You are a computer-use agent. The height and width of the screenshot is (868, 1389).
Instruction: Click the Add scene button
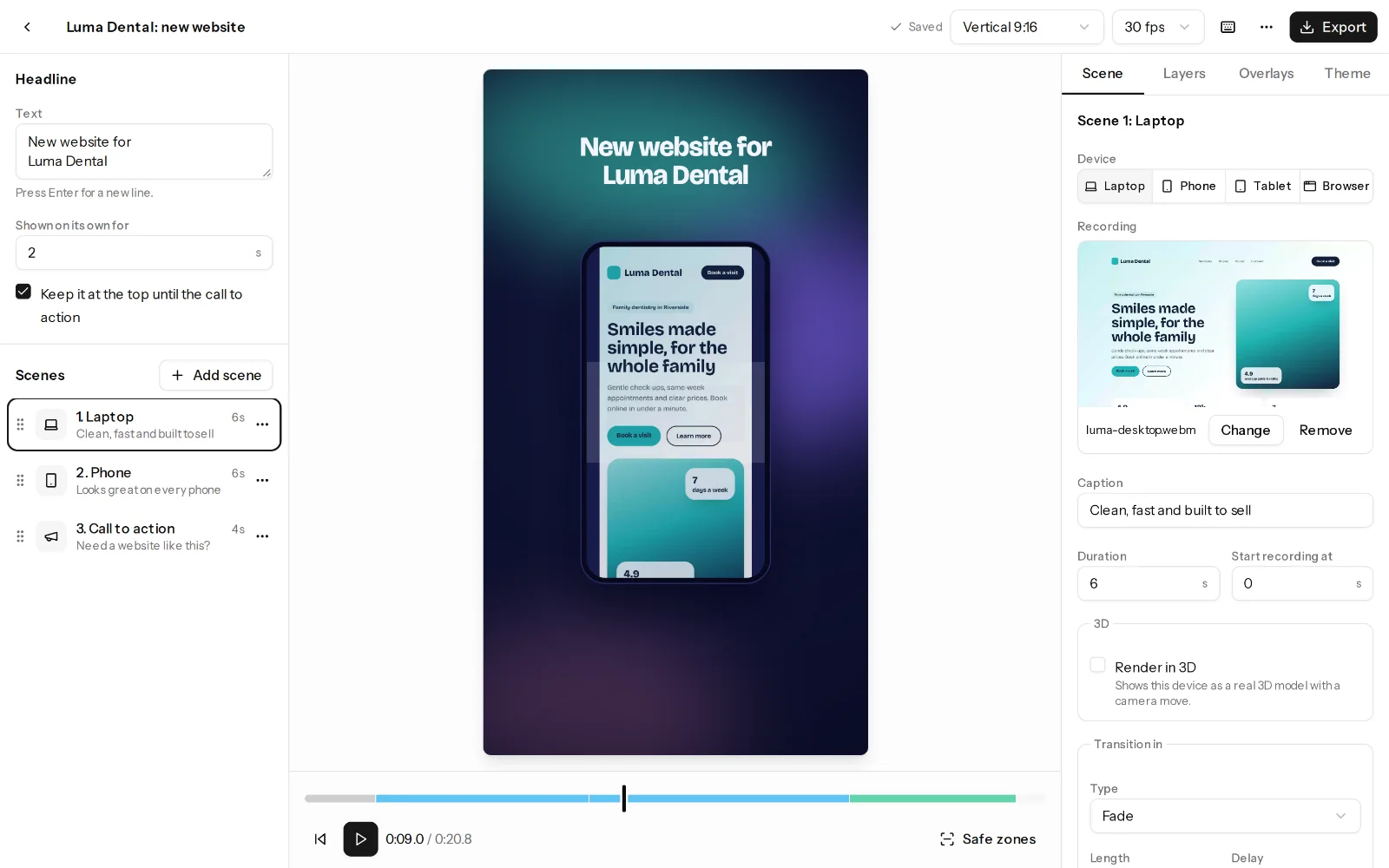(x=216, y=375)
